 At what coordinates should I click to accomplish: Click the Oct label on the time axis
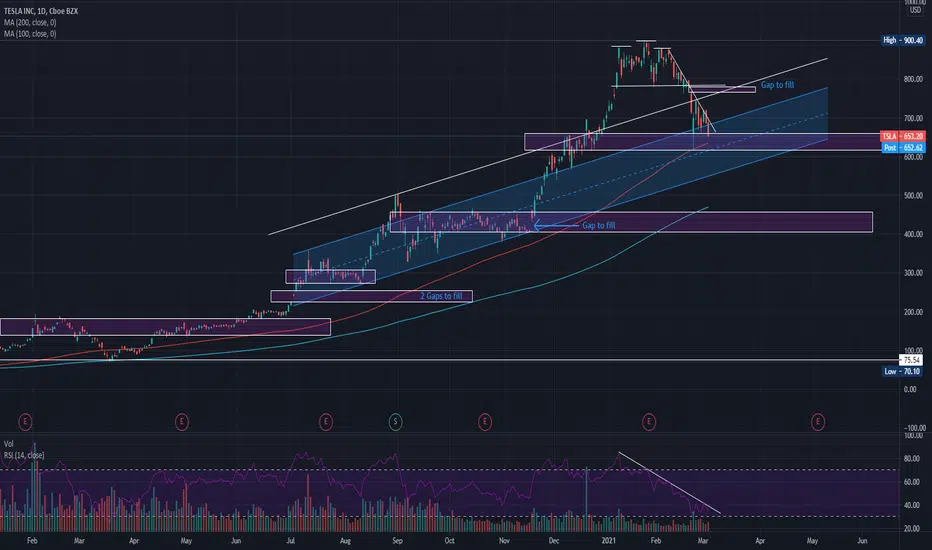coord(449,540)
